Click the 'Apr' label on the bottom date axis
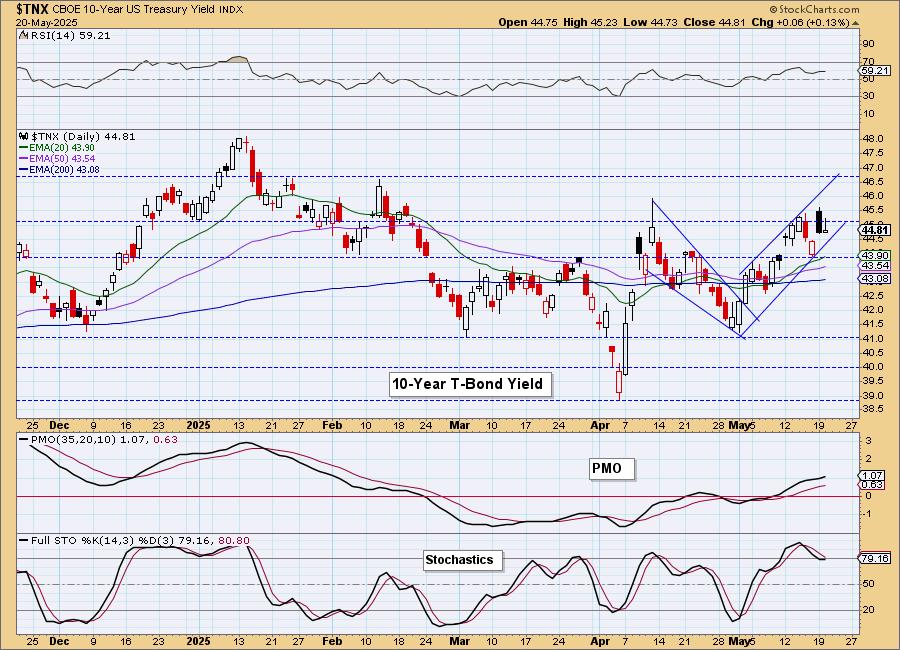 (x=600, y=641)
